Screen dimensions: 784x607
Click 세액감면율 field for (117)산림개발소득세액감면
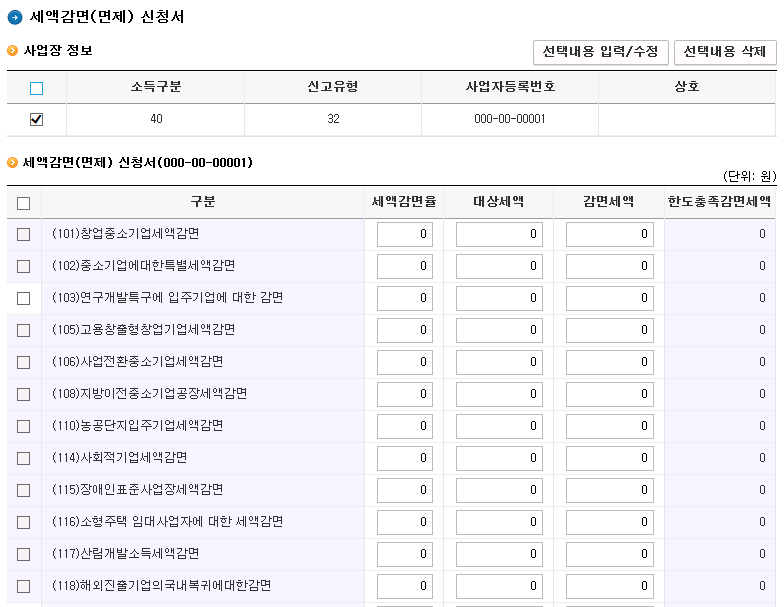tap(404, 554)
